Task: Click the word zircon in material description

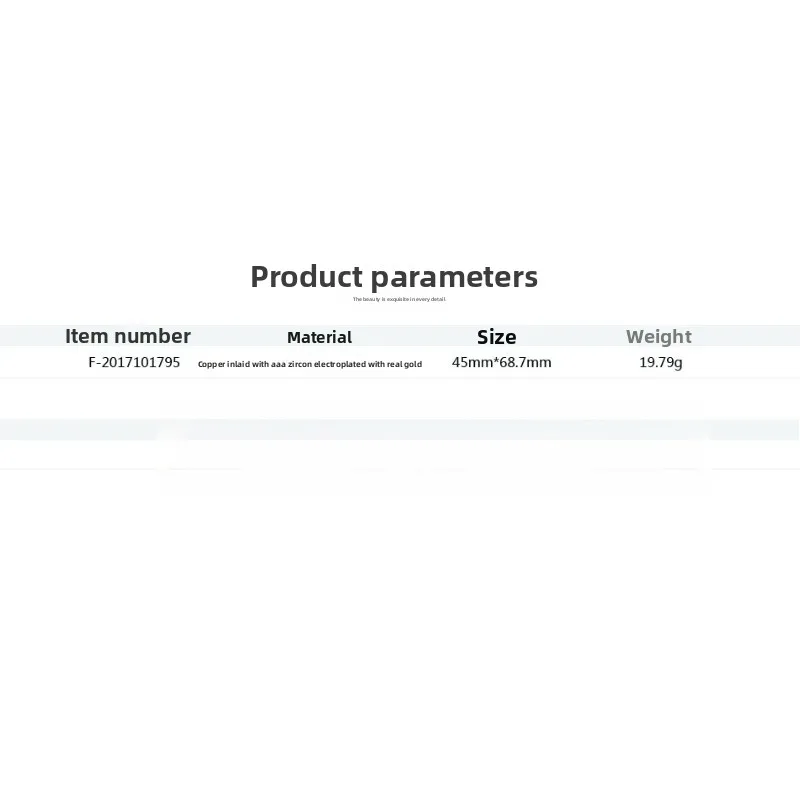Action: point(299,364)
